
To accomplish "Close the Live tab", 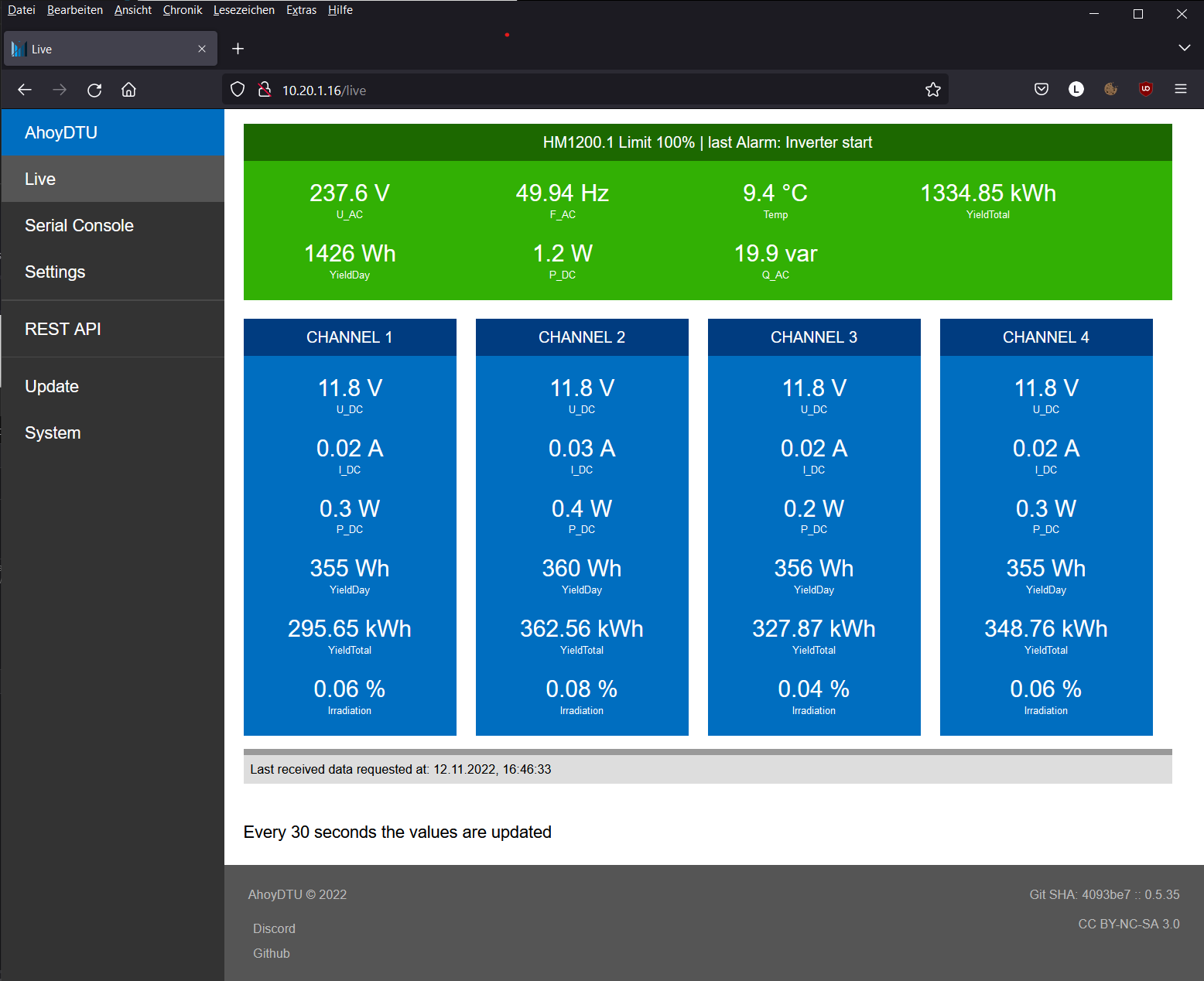I will tap(202, 49).
